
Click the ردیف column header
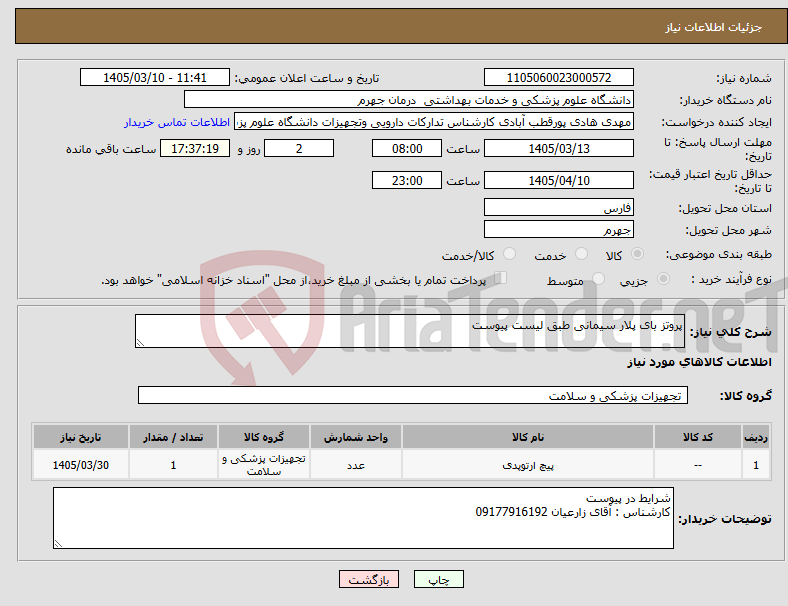click(756, 437)
